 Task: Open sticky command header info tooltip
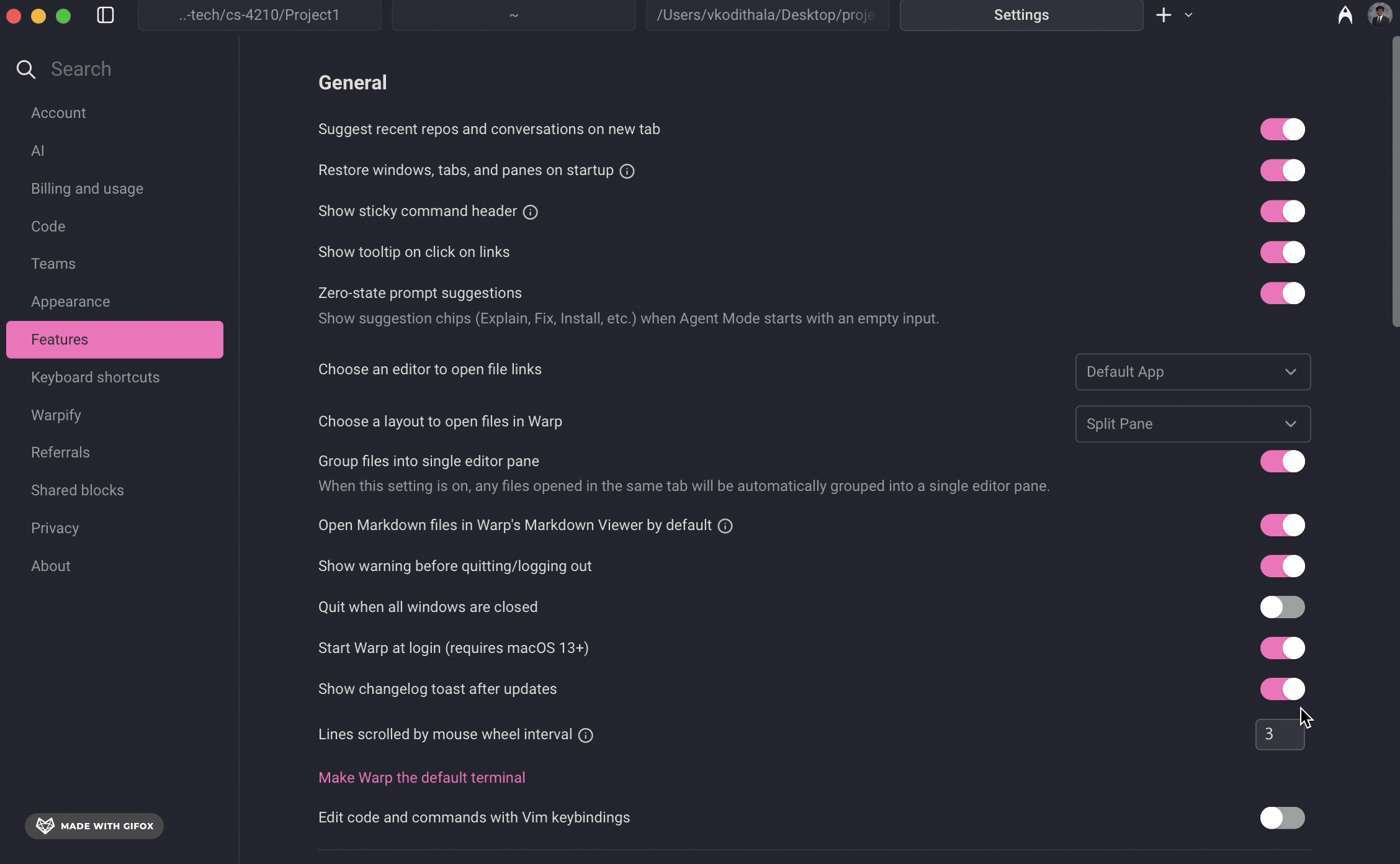coord(530,212)
